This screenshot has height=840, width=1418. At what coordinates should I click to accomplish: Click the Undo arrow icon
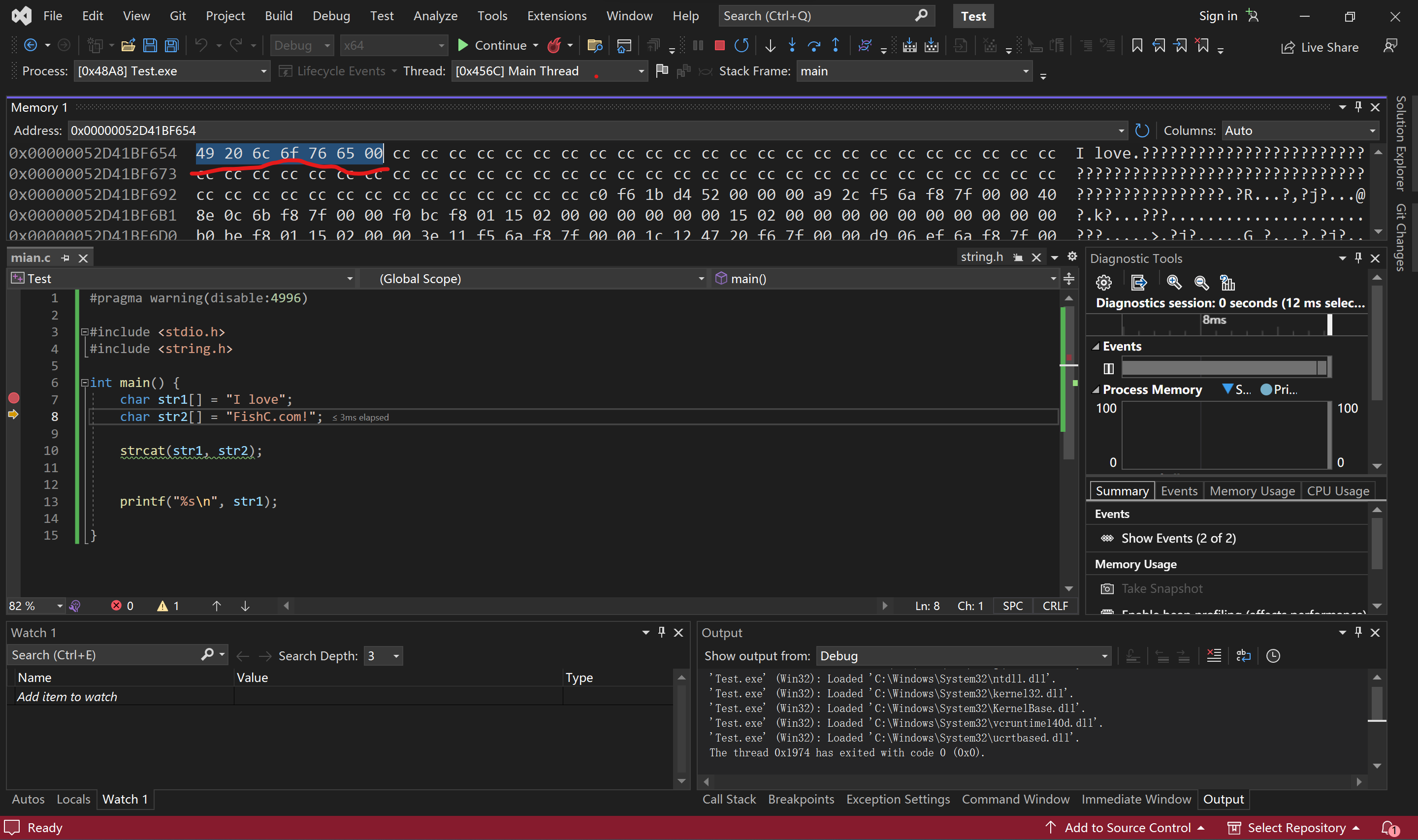[x=201, y=45]
